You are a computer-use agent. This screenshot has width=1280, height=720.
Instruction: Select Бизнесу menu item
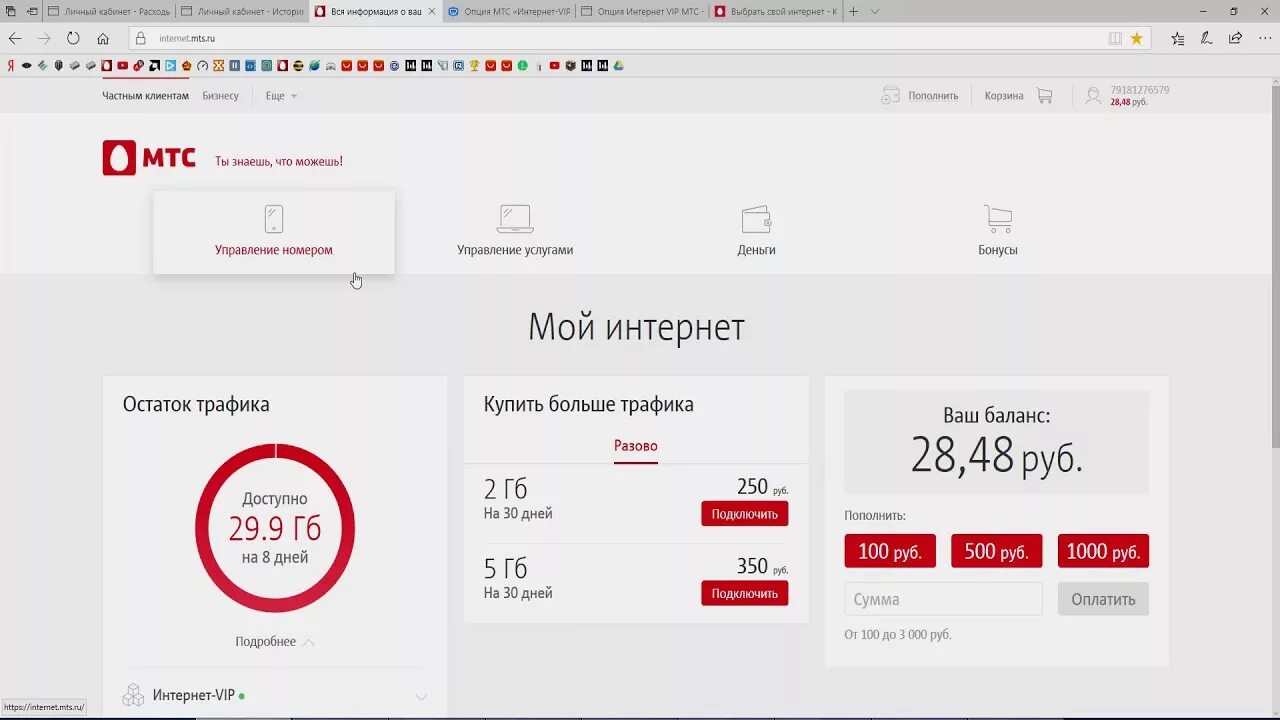221,96
